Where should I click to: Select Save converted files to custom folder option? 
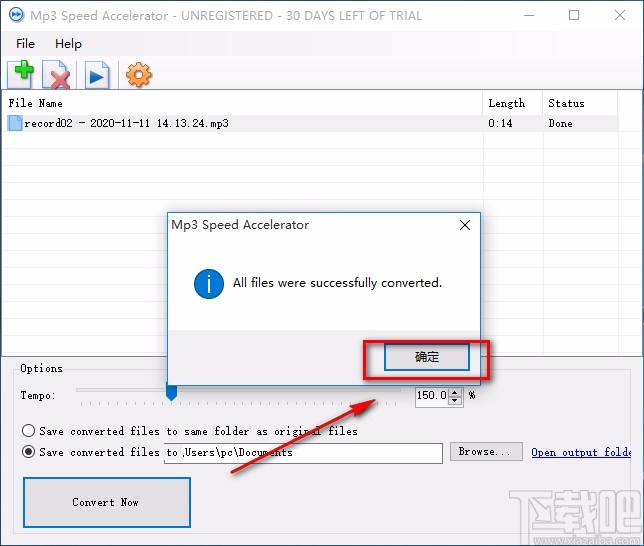pos(28,452)
